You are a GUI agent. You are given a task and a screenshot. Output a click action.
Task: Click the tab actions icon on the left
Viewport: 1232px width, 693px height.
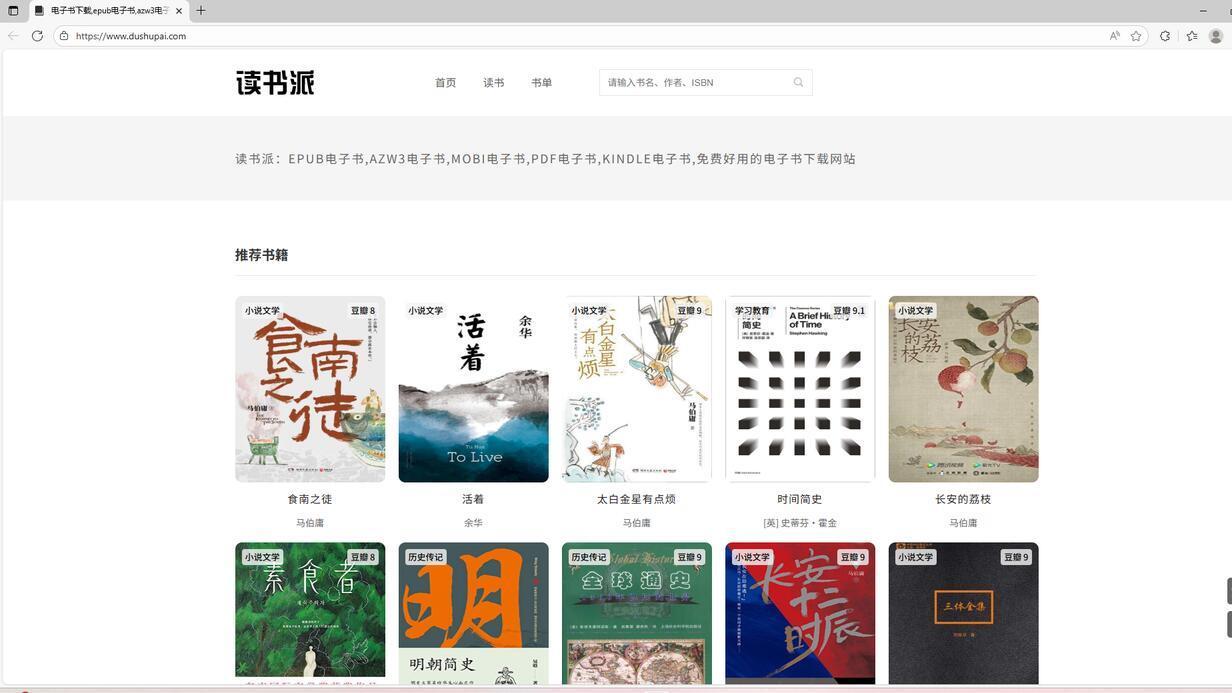tap(13, 11)
